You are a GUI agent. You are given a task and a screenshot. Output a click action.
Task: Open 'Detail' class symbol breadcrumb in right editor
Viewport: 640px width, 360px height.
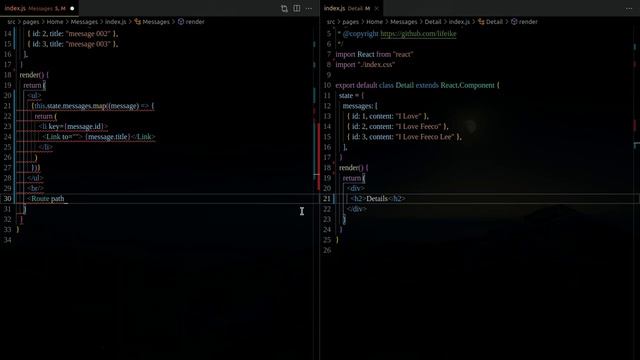click(491, 22)
